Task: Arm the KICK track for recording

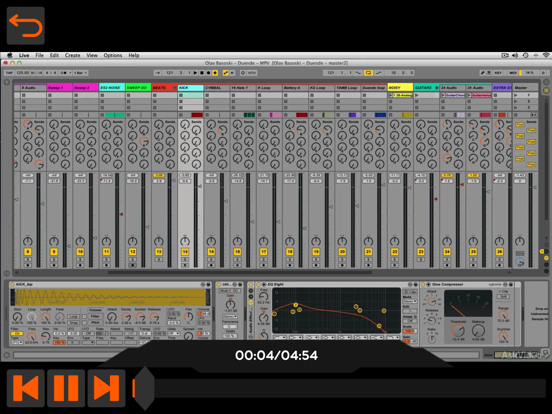Action: 185,265
